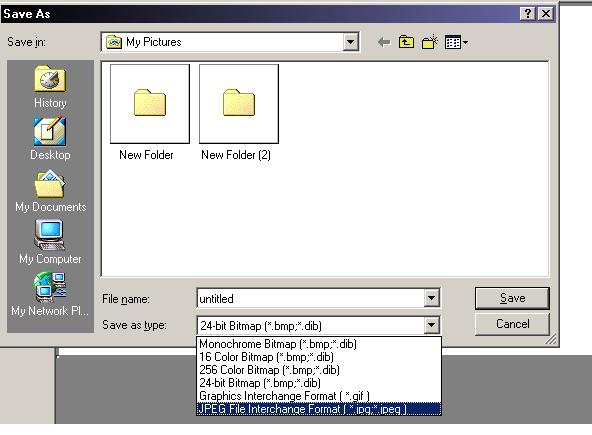This screenshot has height=435, width=592.
Task: Click the Save button
Action: [512, 298]
